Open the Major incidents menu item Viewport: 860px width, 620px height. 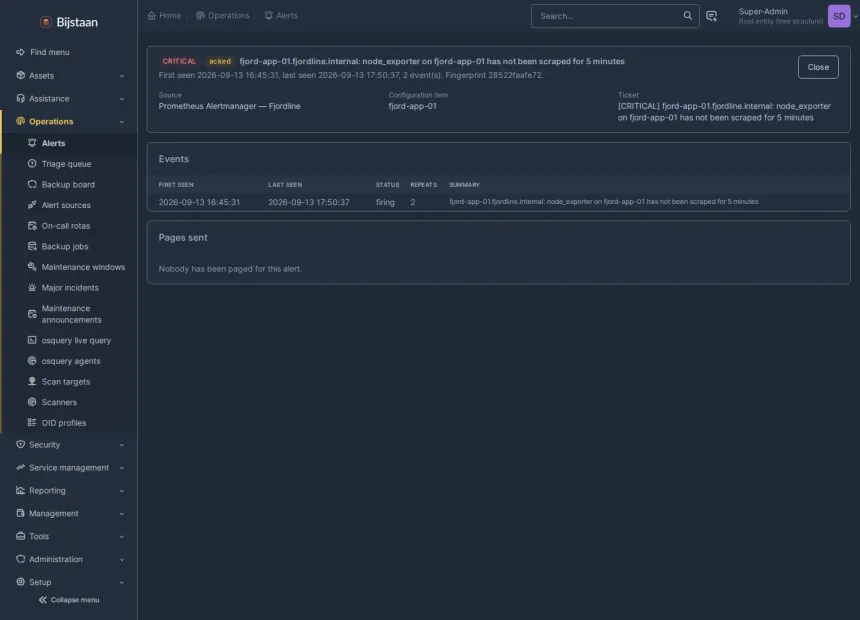coord(69,288)
